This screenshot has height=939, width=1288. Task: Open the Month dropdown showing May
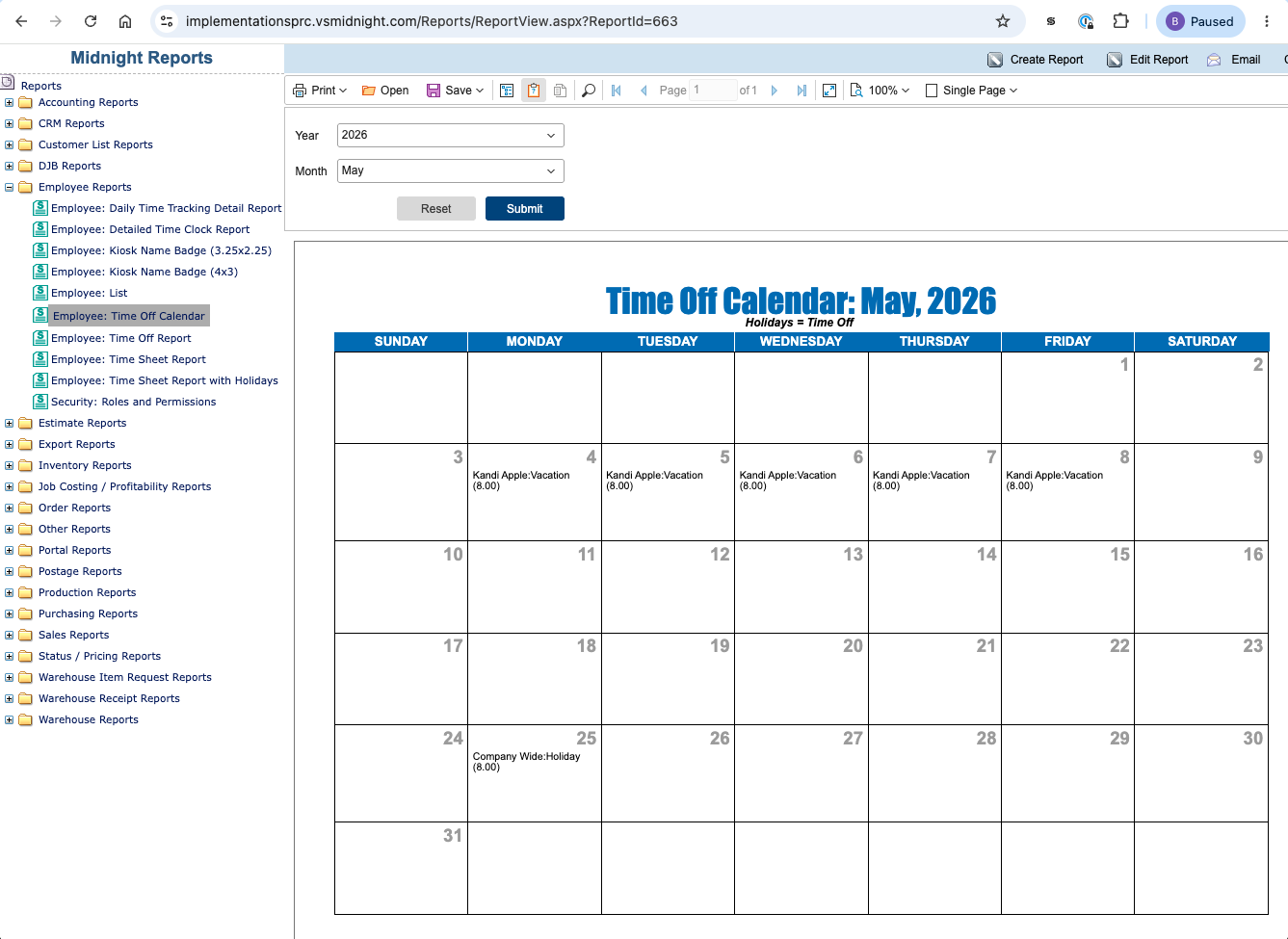pyautogui.click(x=450, y=171)
